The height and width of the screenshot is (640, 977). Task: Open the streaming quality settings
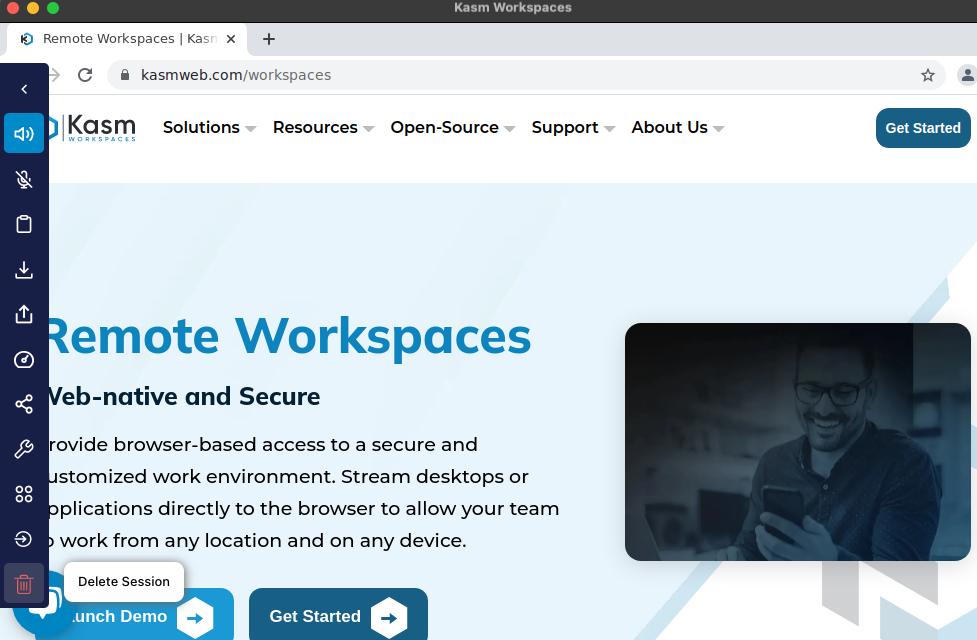(x=24, y=359)
